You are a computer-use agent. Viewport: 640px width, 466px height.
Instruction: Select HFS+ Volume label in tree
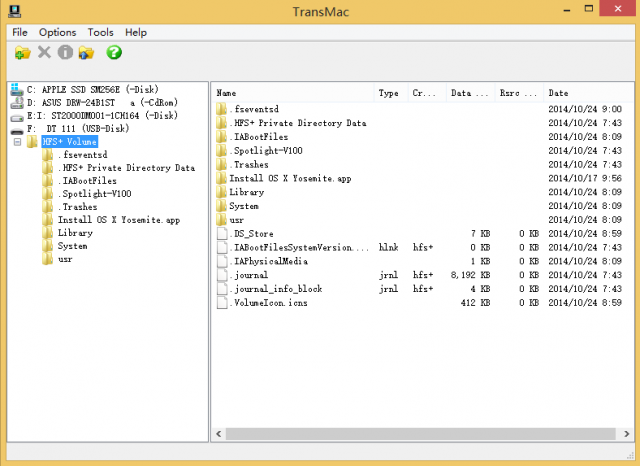tap(69, 142)
